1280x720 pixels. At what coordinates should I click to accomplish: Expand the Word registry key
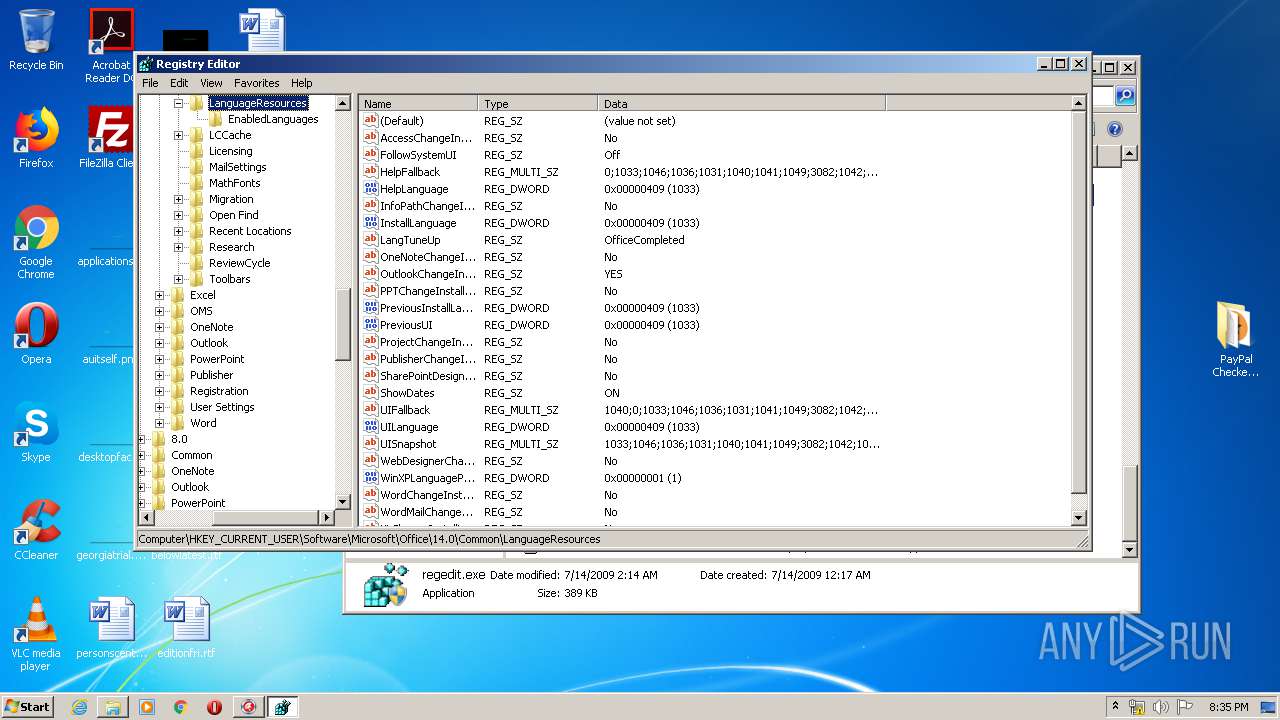point(160,423)
